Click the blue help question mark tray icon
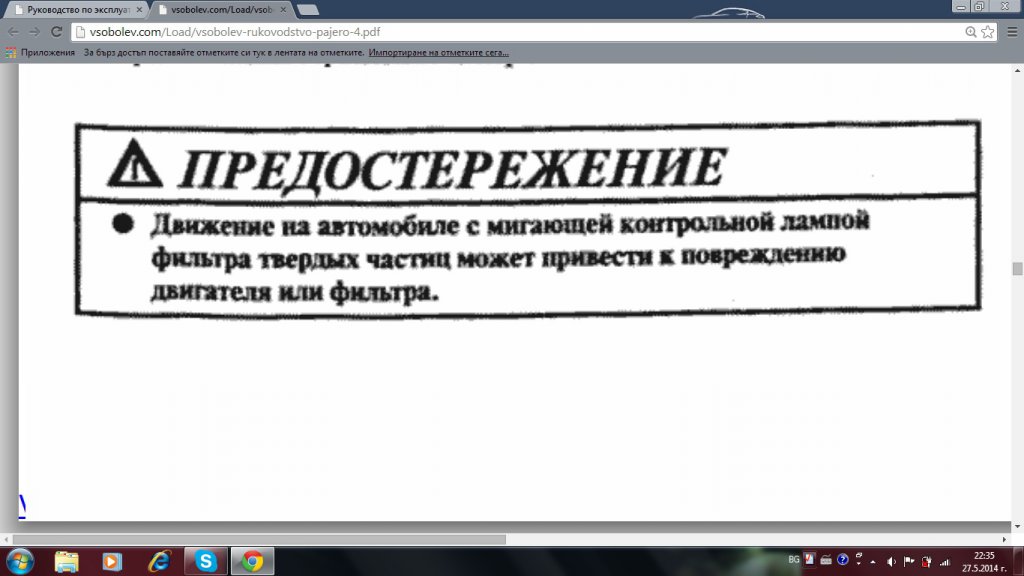 pos(842,560)
